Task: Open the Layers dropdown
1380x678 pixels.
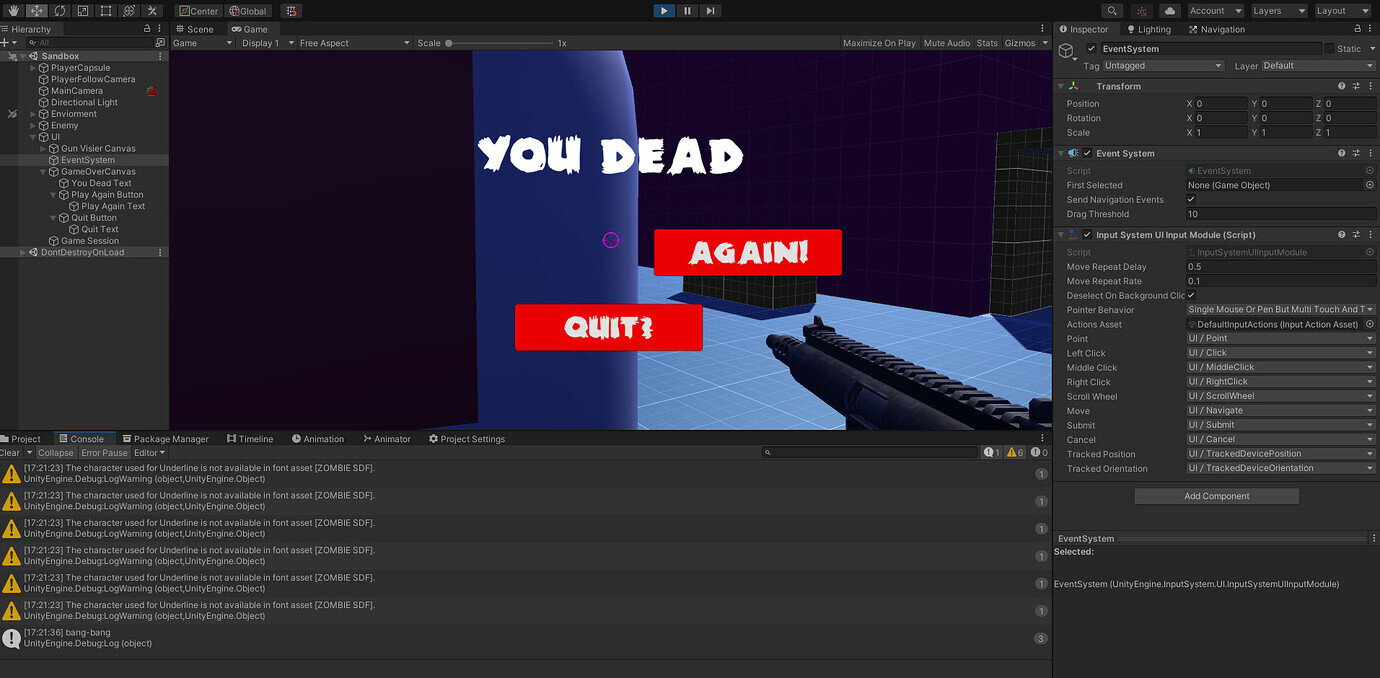Action: coord(1279,10)
